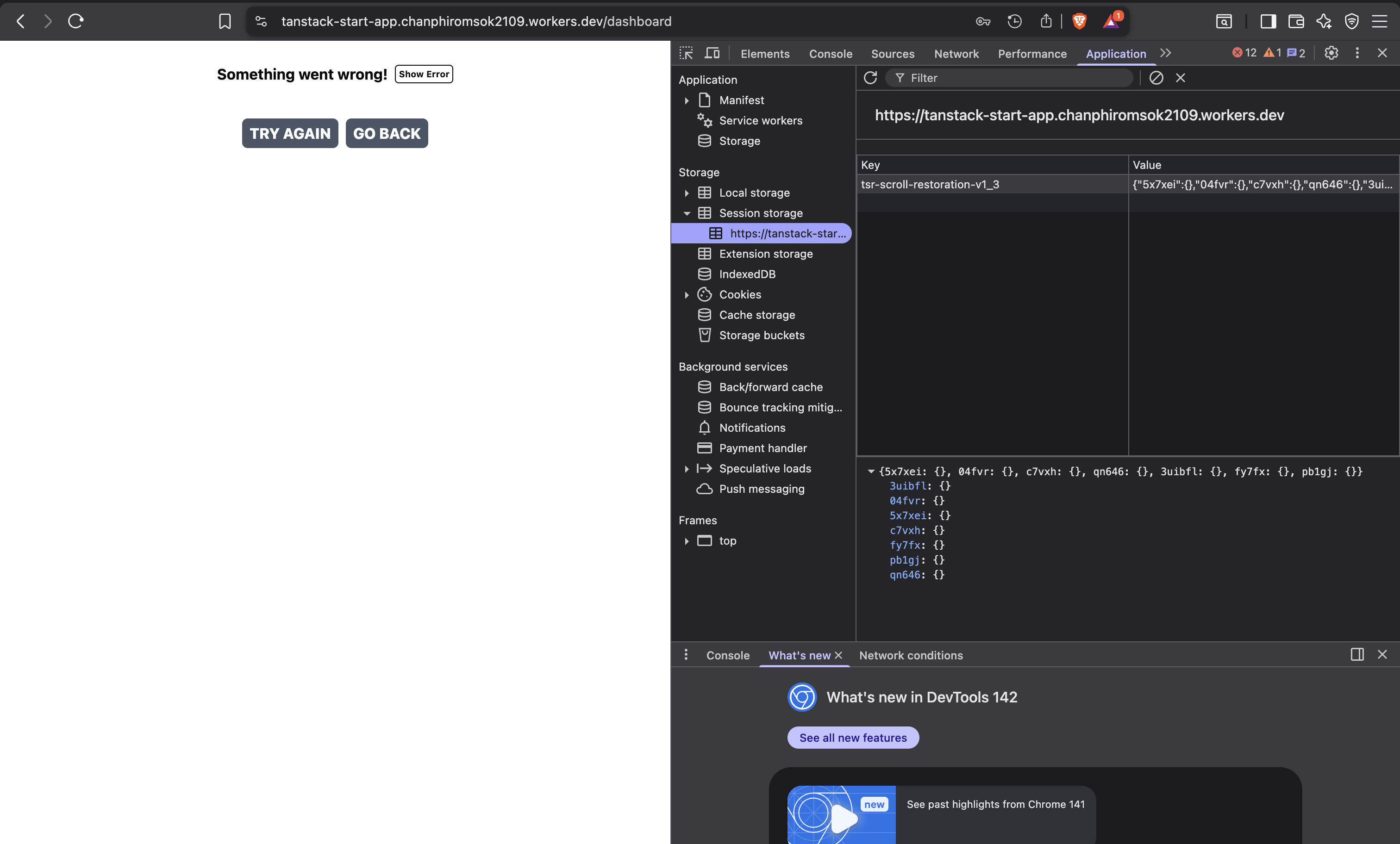Viewport: 1400px width, 844px height.
Task: Collapse the Session storage tree
Action: 687,214
